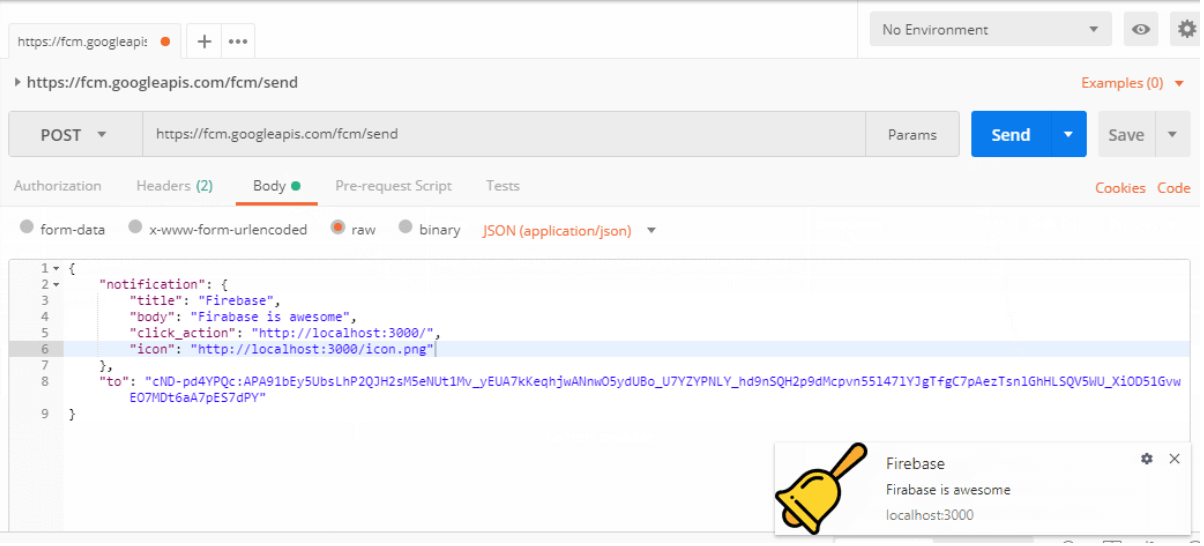
Task: Open the No Environment dropdown
Action: point(991,30)
